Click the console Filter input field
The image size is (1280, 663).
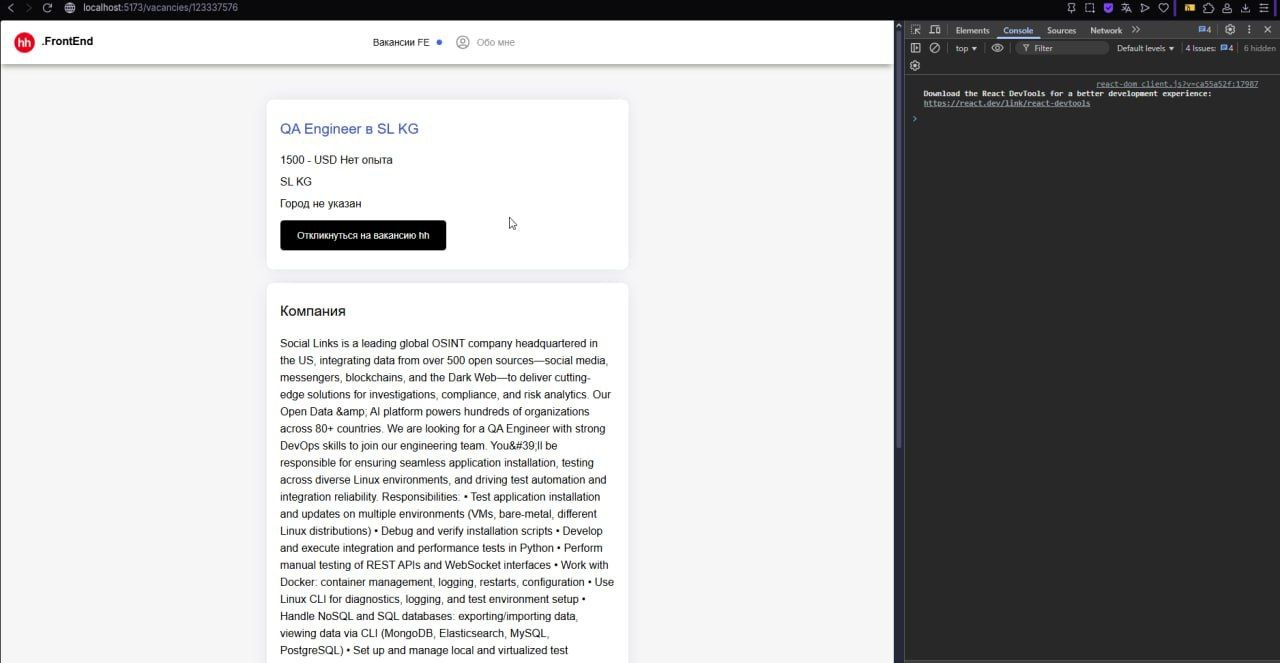tap(1066, 48)
